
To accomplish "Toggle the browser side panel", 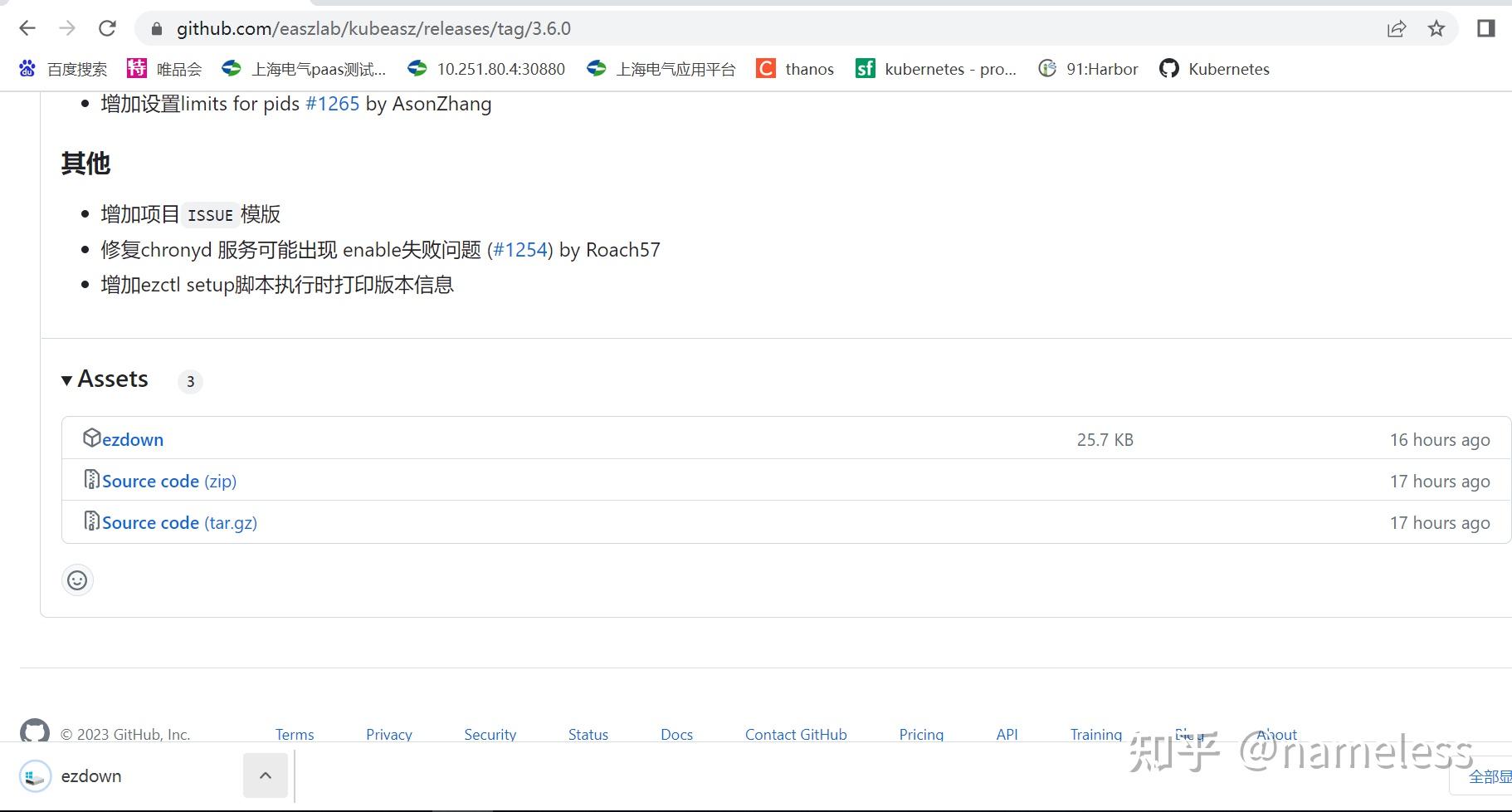I will (x=1486, y=27).
